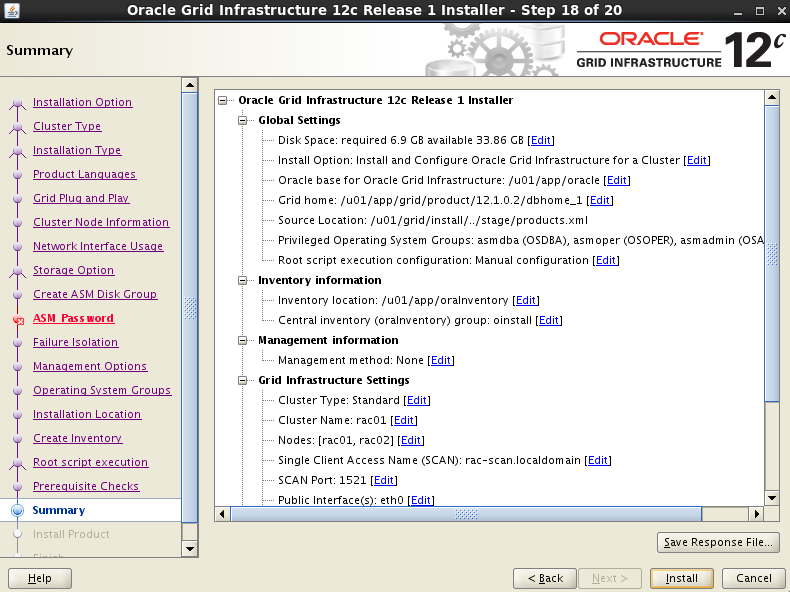Edit the Oracle base path
This screenshot has width=790, height=592.
click(617, 180)
